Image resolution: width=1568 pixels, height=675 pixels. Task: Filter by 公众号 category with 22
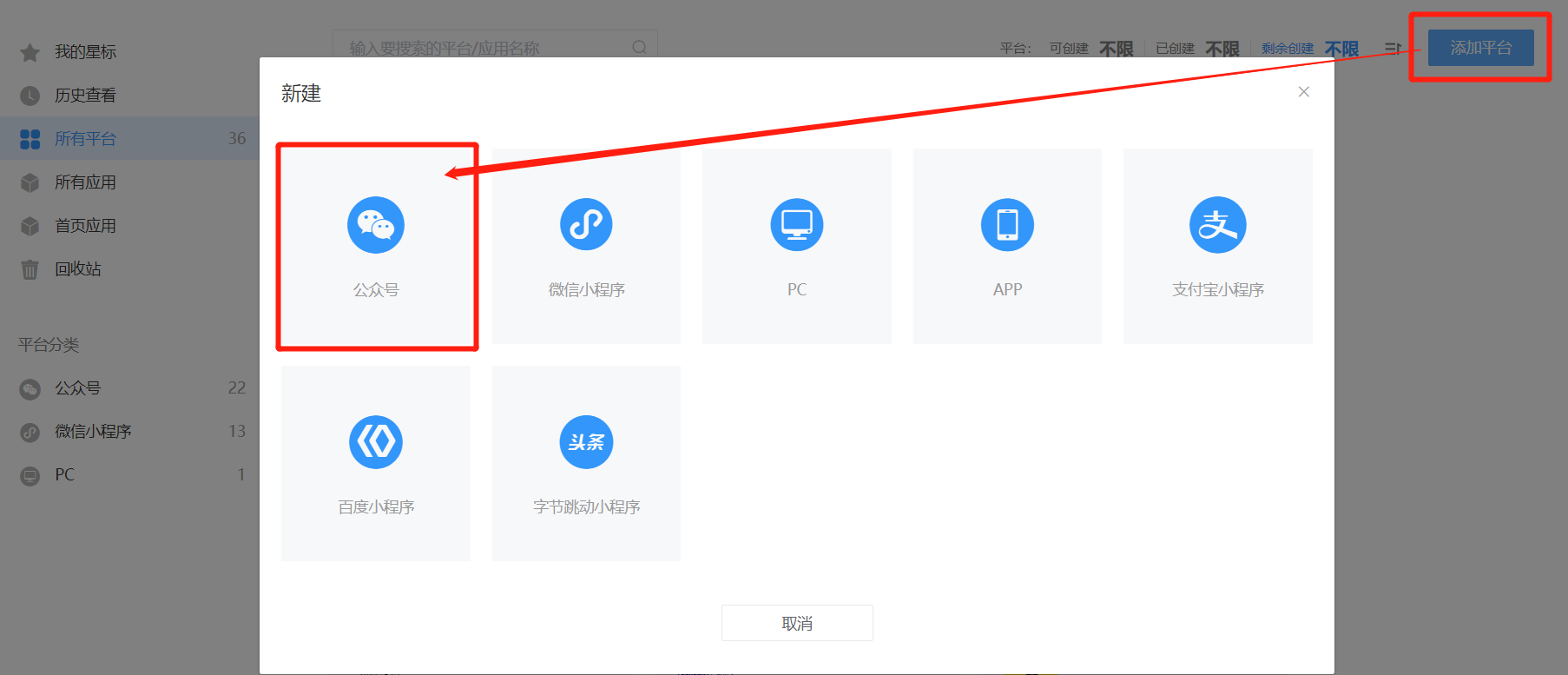(x=130, y=388)
